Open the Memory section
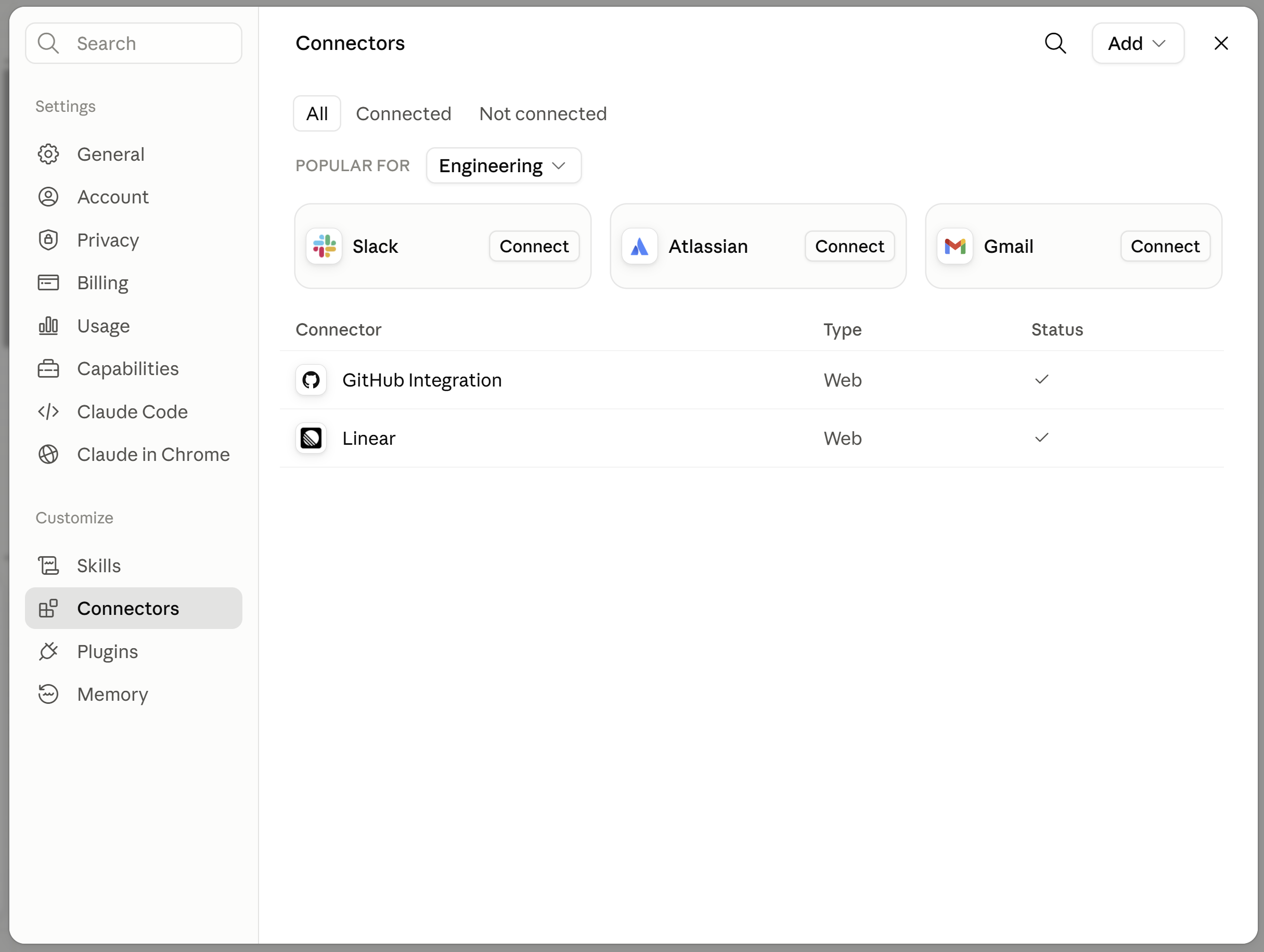 [x=134, y=694]
